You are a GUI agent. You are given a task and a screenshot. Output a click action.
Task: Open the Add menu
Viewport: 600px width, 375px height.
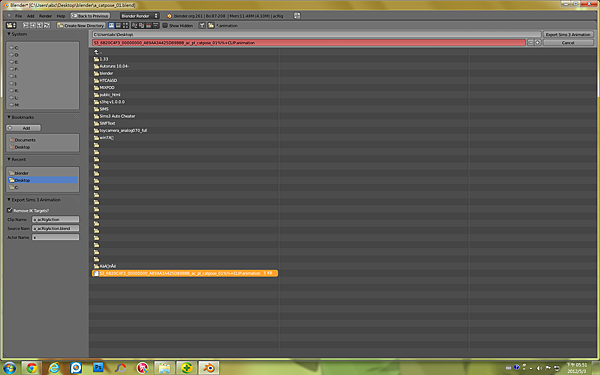(x=30, y=16)
